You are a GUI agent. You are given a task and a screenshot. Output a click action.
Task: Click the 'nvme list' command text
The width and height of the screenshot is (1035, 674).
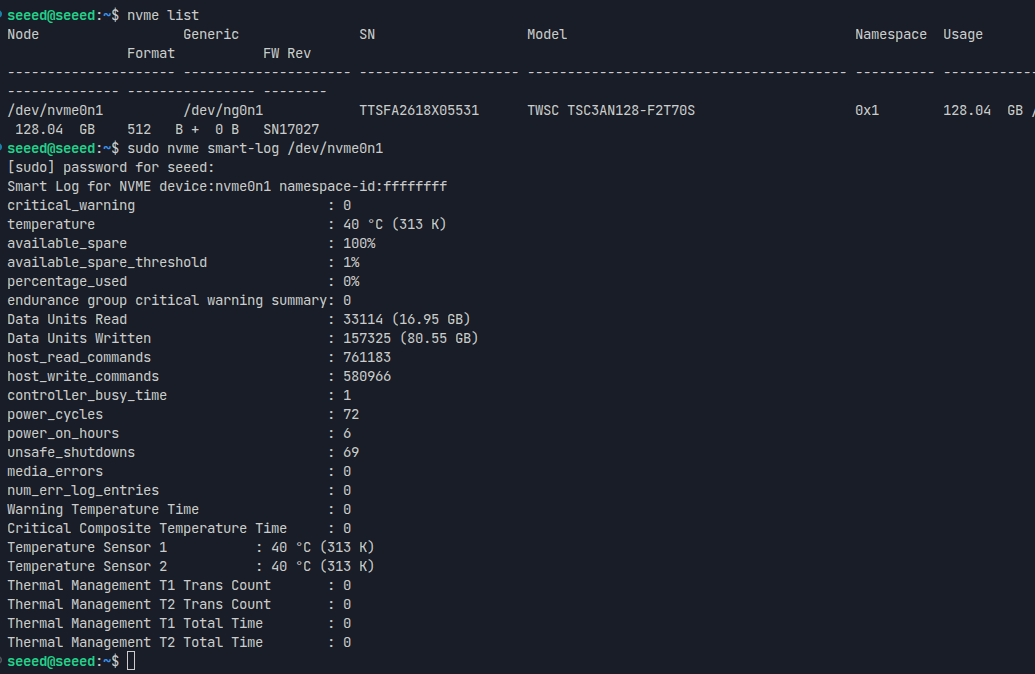point(162,15)
